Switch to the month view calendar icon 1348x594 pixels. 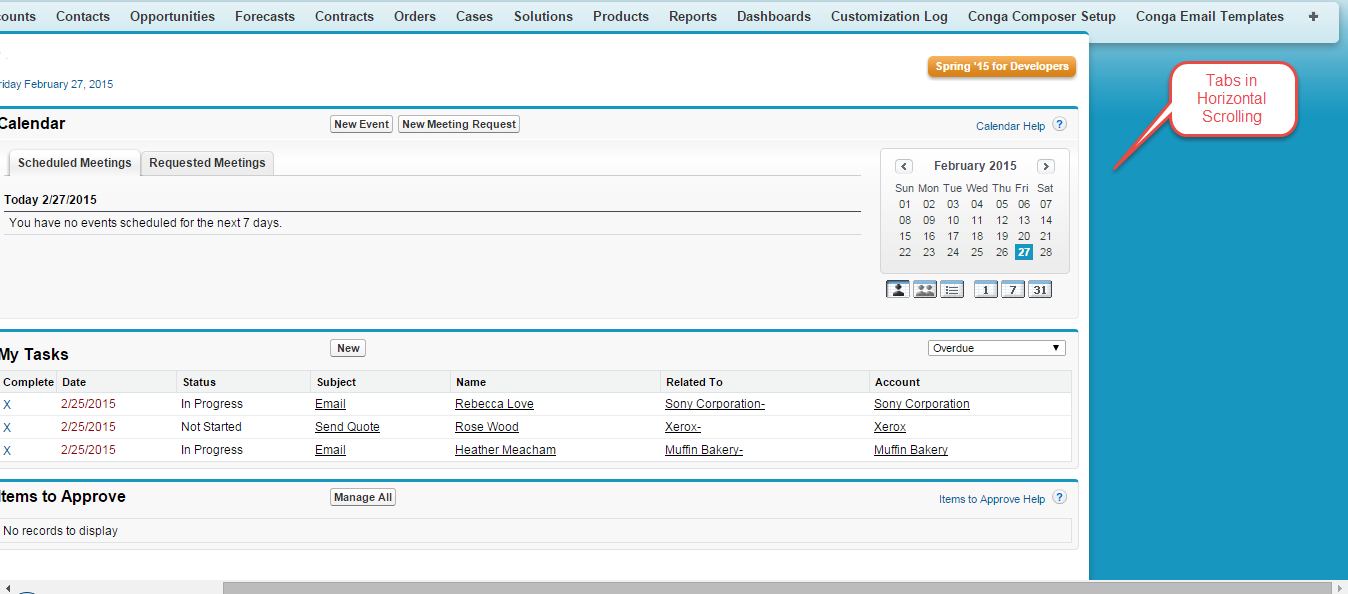pyautogui.click(x=1040, y=290)
